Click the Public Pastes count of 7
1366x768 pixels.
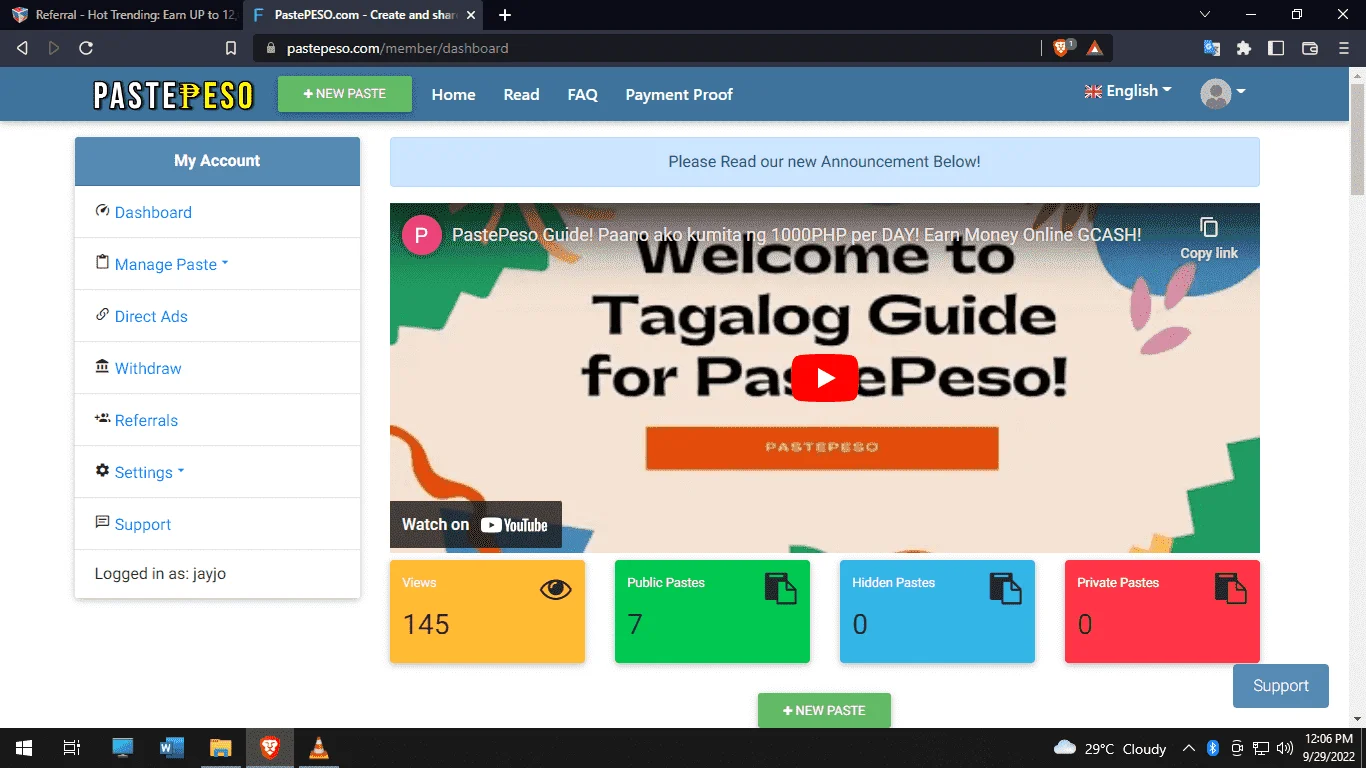pyautogui.click(x=635, y=625)
